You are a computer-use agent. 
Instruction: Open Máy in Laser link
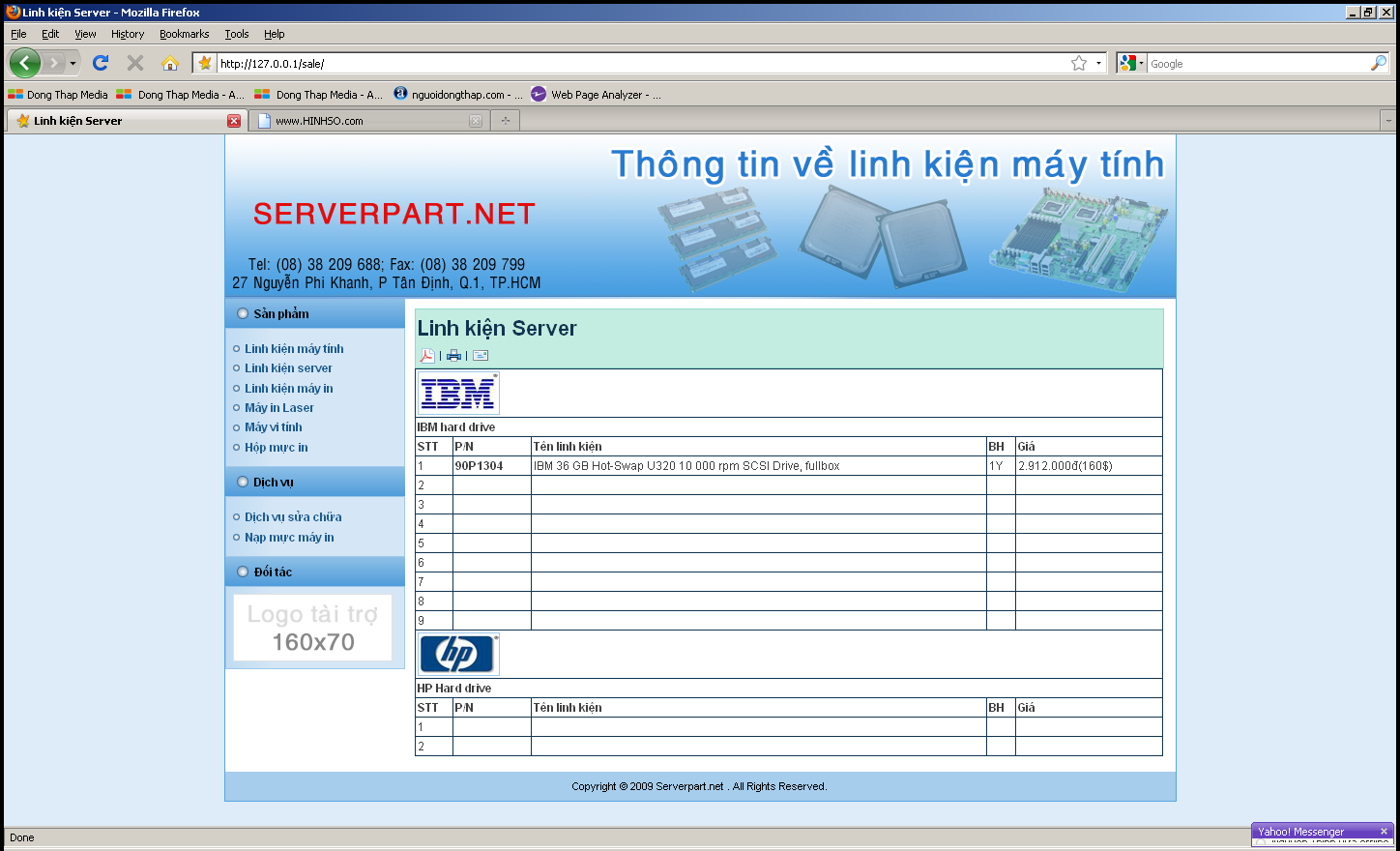[x=279, y=408]
